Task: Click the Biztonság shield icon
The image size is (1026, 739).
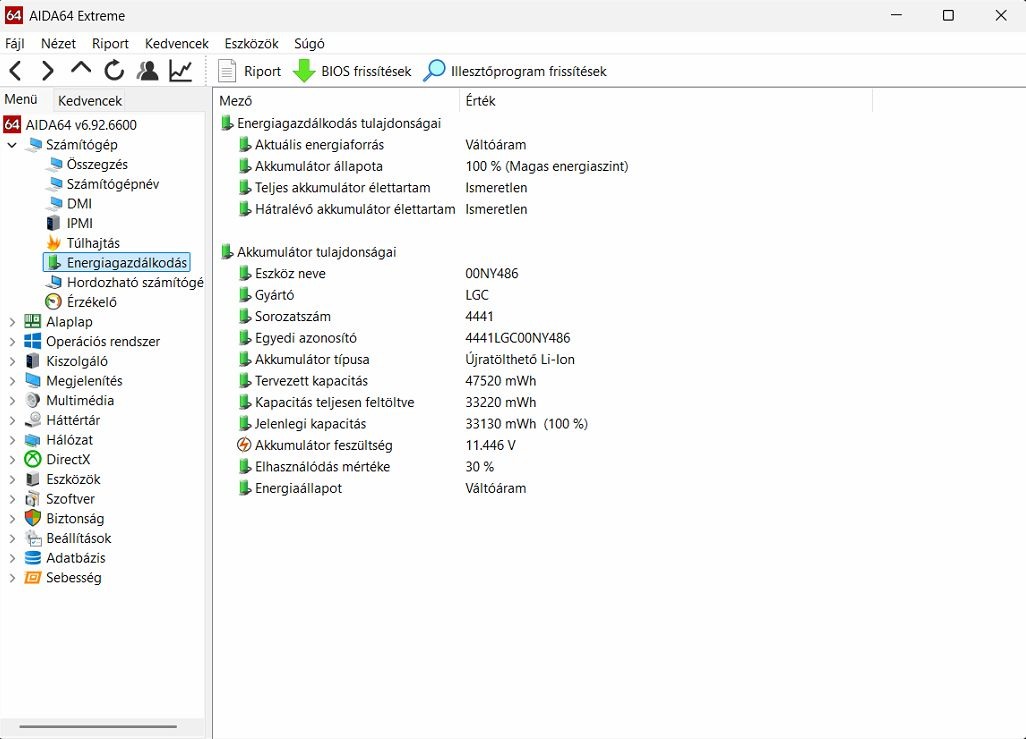Action: pyautogui.click(x=33, y=518)
